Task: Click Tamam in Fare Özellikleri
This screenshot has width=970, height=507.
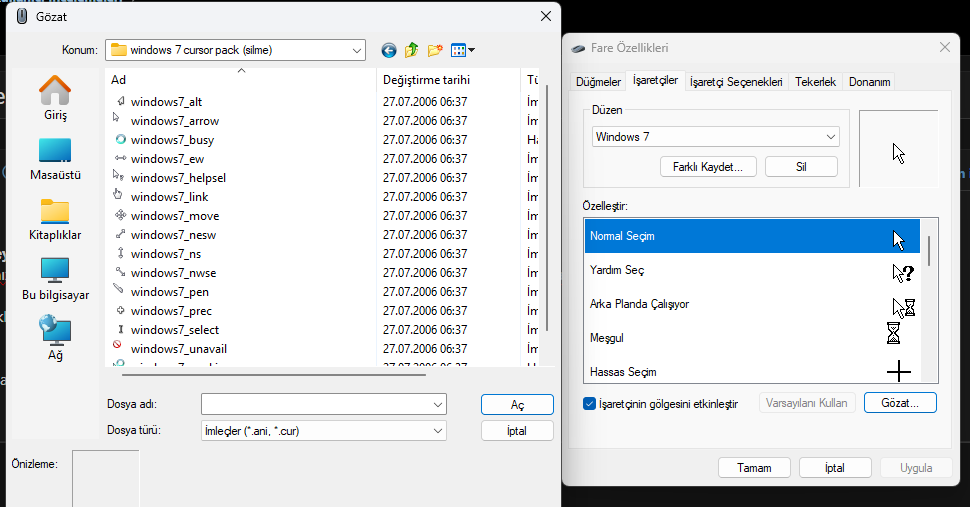Action: (x=754, y=468)
